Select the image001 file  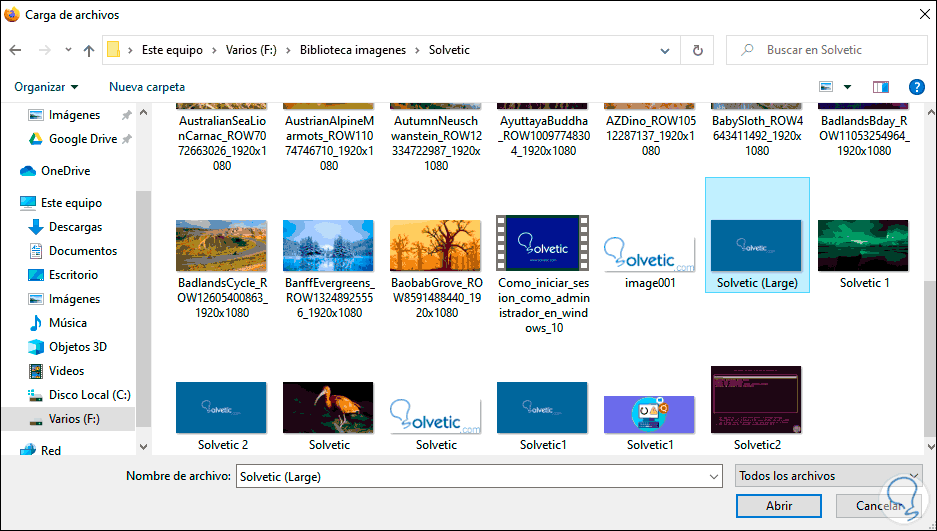click(x=650, y=255)
